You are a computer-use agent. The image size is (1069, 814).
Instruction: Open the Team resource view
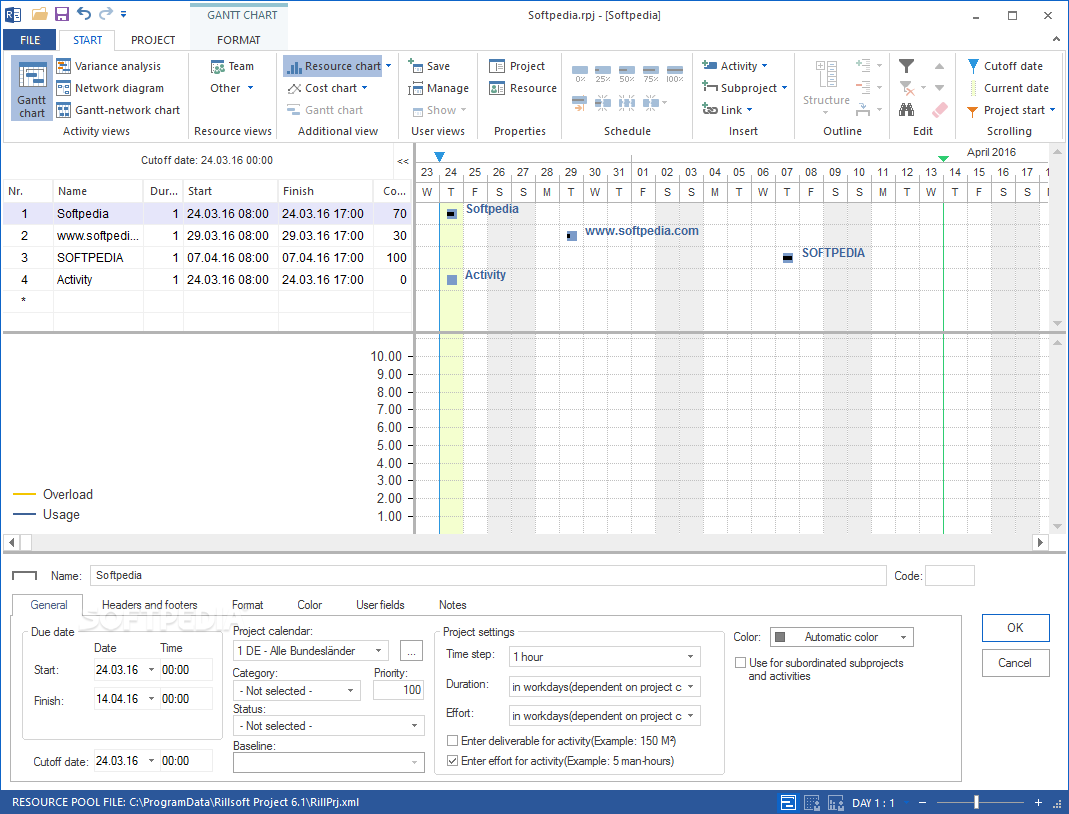click(232, 66)
